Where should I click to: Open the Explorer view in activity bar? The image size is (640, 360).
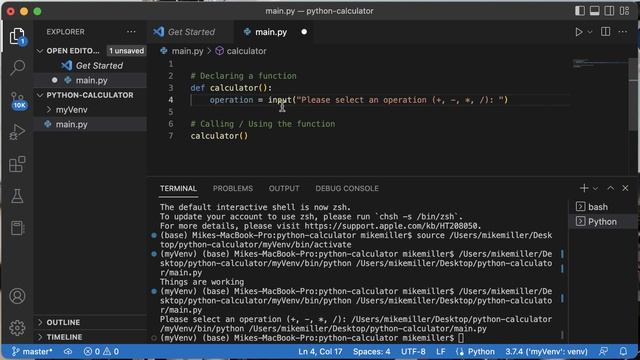click(17, 36)
